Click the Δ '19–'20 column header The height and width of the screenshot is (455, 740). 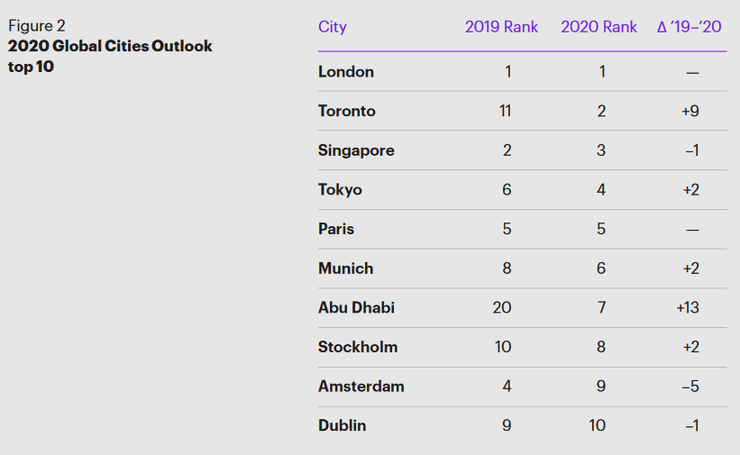690,27
